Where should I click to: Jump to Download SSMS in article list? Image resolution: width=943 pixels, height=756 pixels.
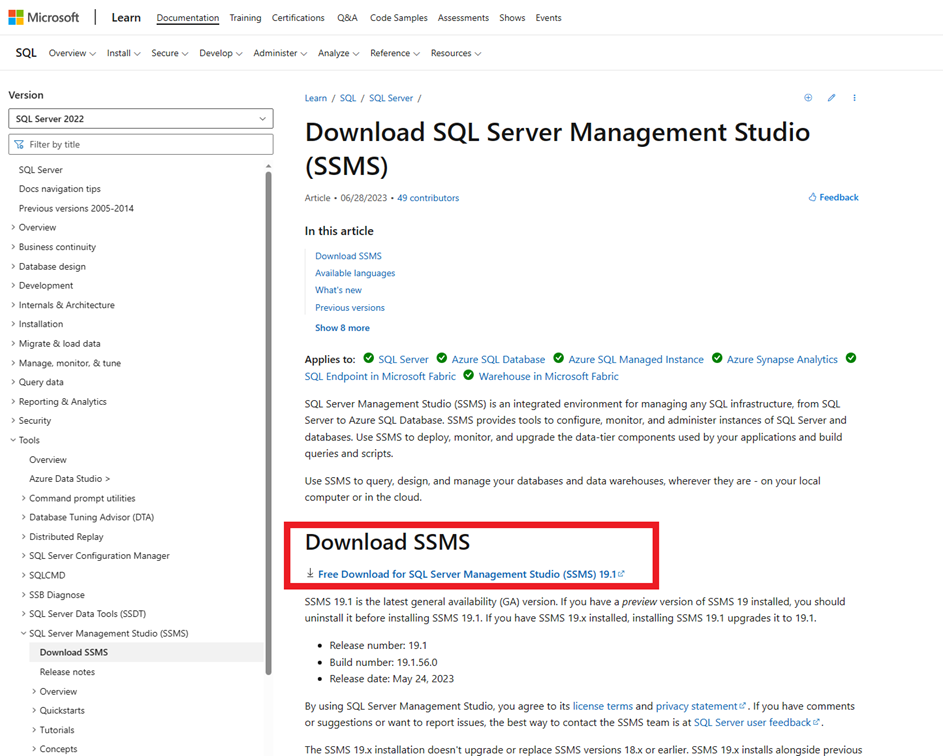(x=348, y=256)
